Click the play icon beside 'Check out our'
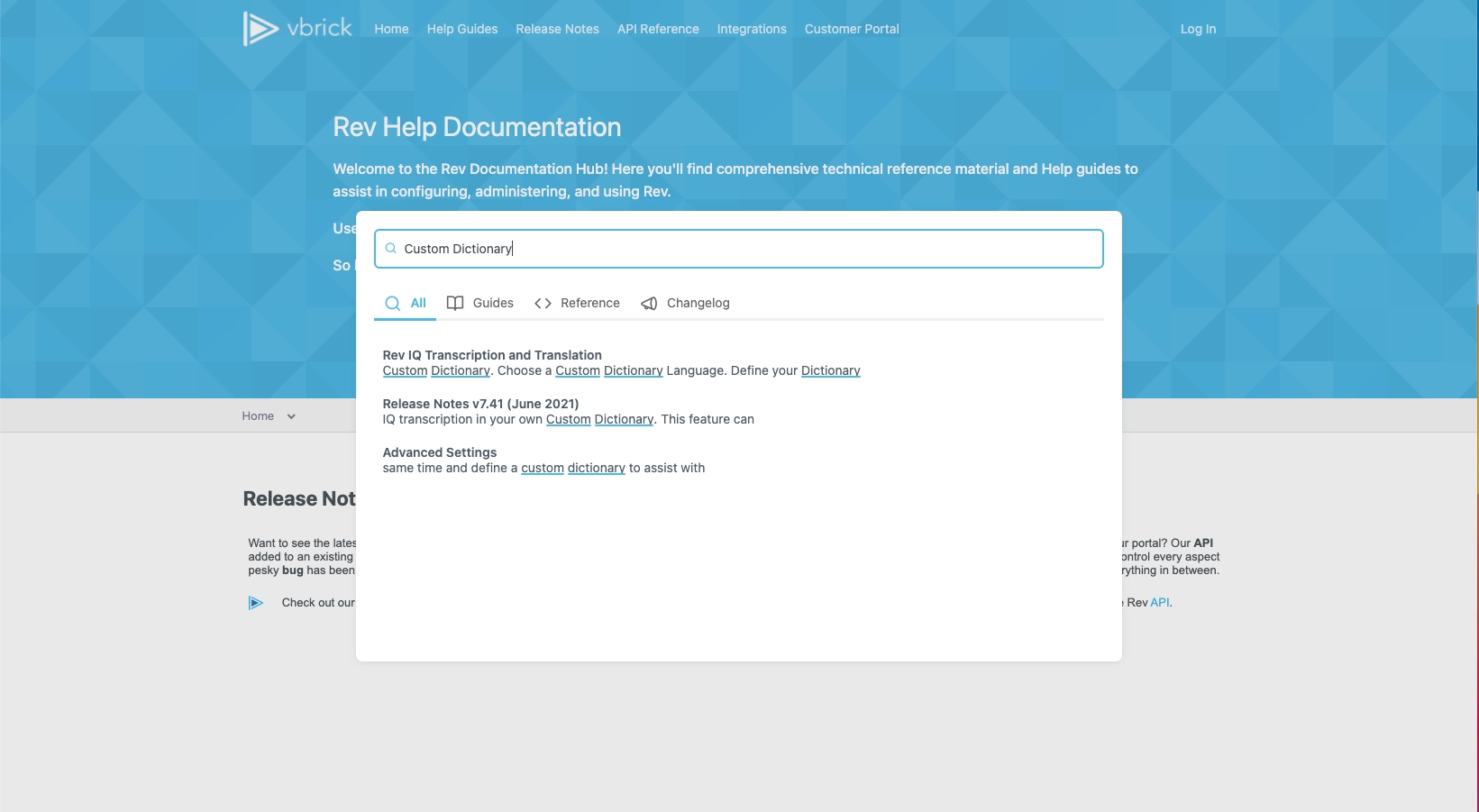Viewport: 1479px width, 812px height. click(x=256, y=602)
